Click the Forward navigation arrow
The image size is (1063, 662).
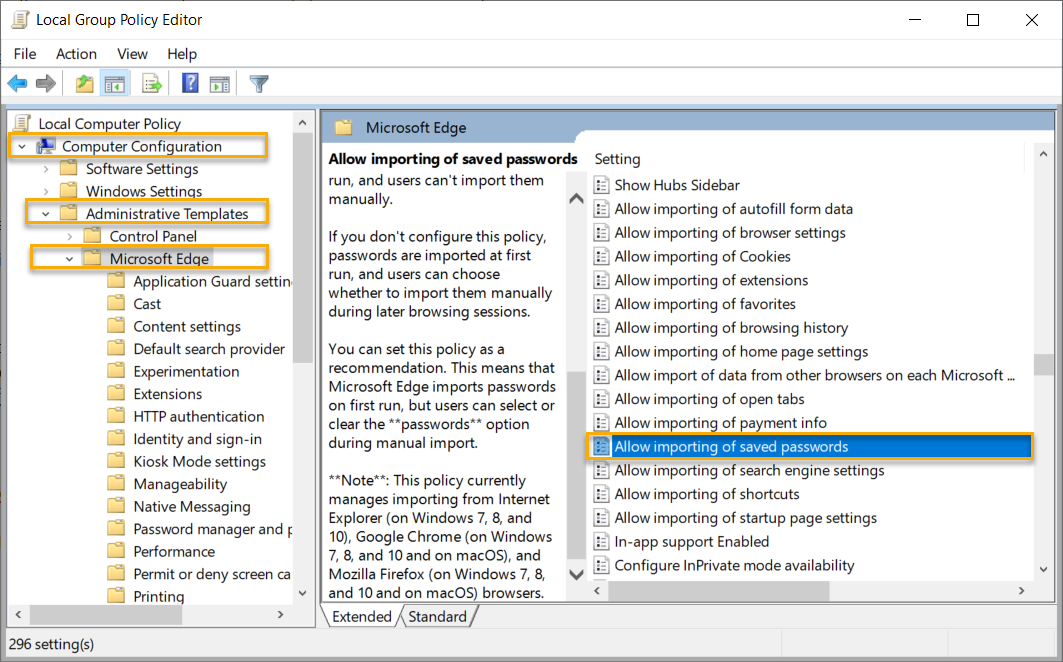coord(45,83)
